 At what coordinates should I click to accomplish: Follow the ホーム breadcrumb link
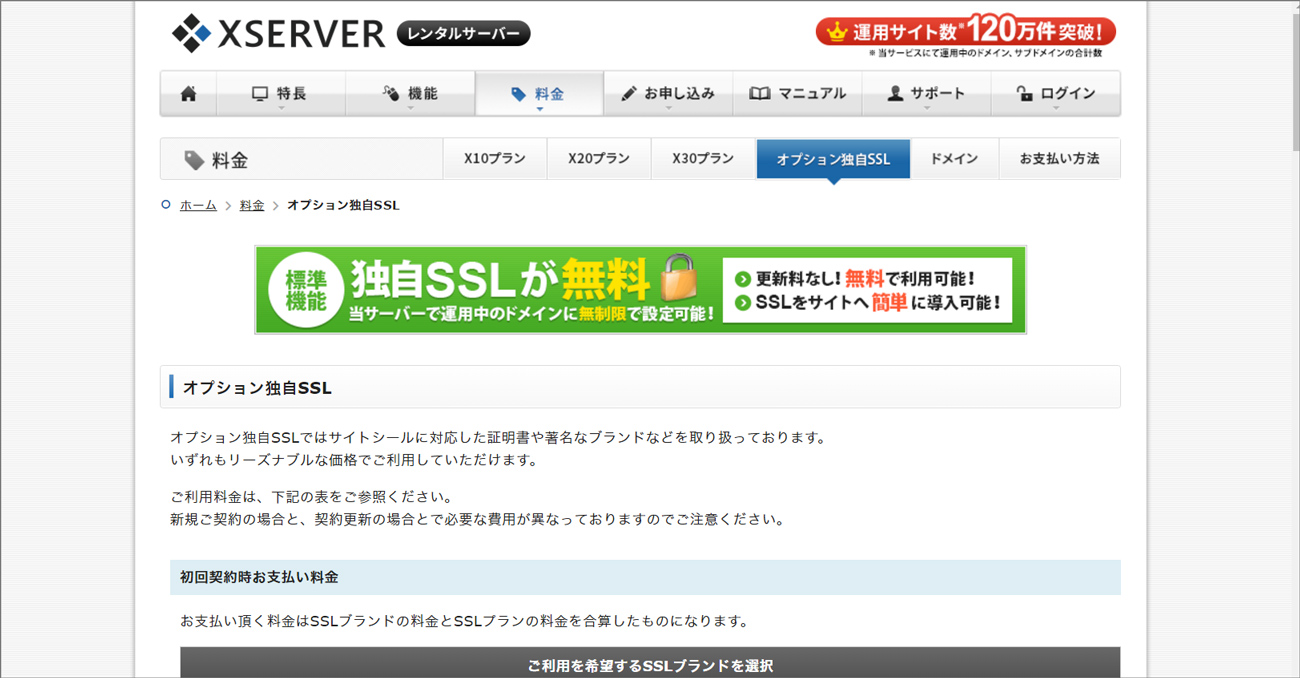(x=198, y=205)
